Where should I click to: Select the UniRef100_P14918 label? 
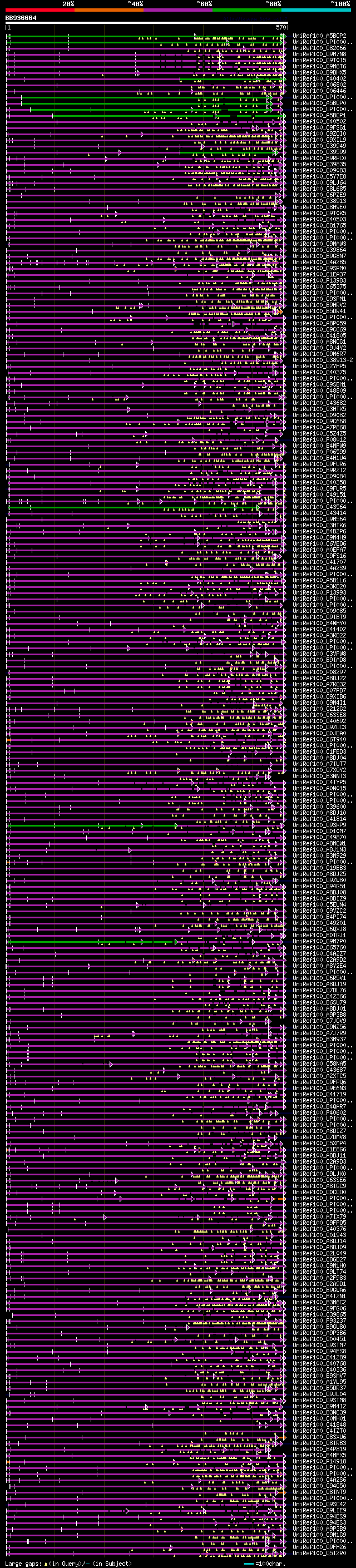pyautogui.click(x=319, y=1461)
